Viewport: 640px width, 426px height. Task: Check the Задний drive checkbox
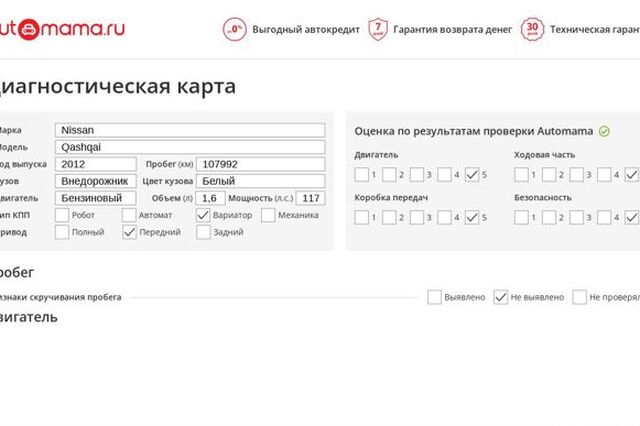pyautogui.click(x=203, y=232)
